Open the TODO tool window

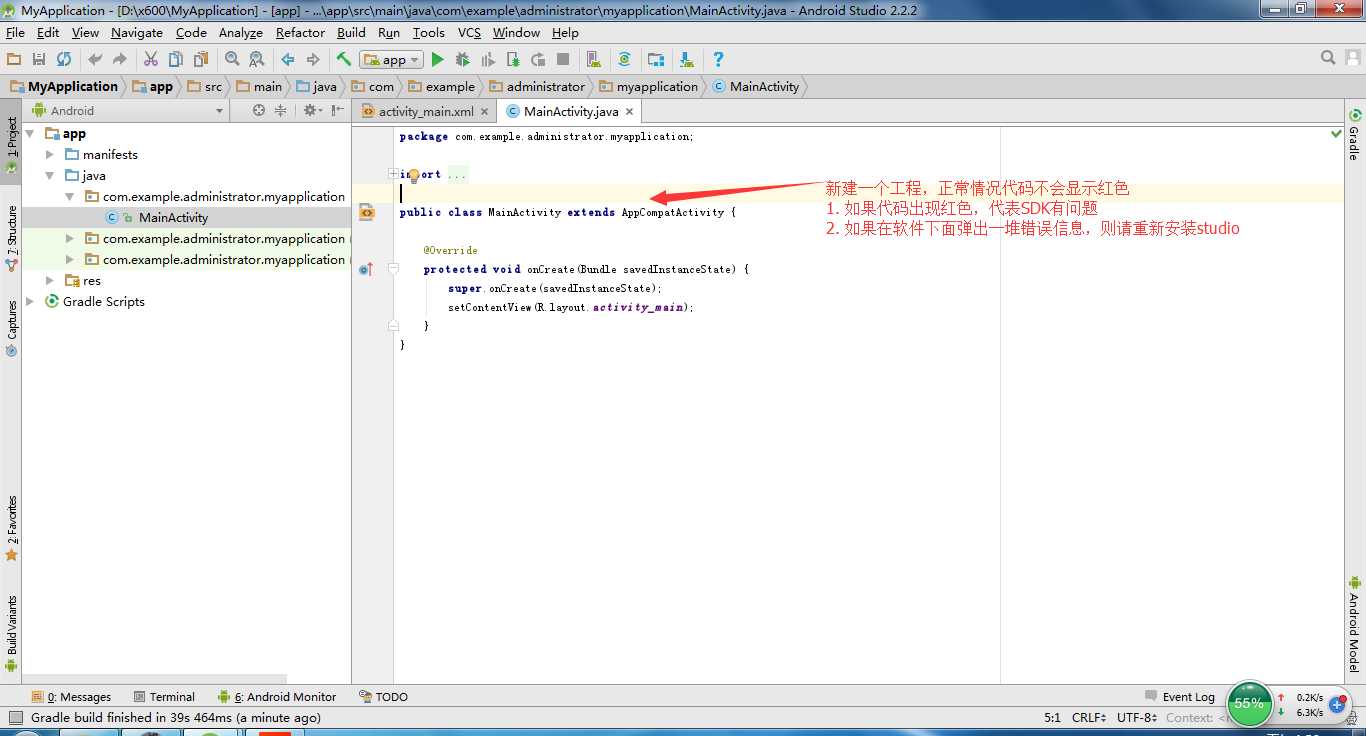(x=384, y=697)
